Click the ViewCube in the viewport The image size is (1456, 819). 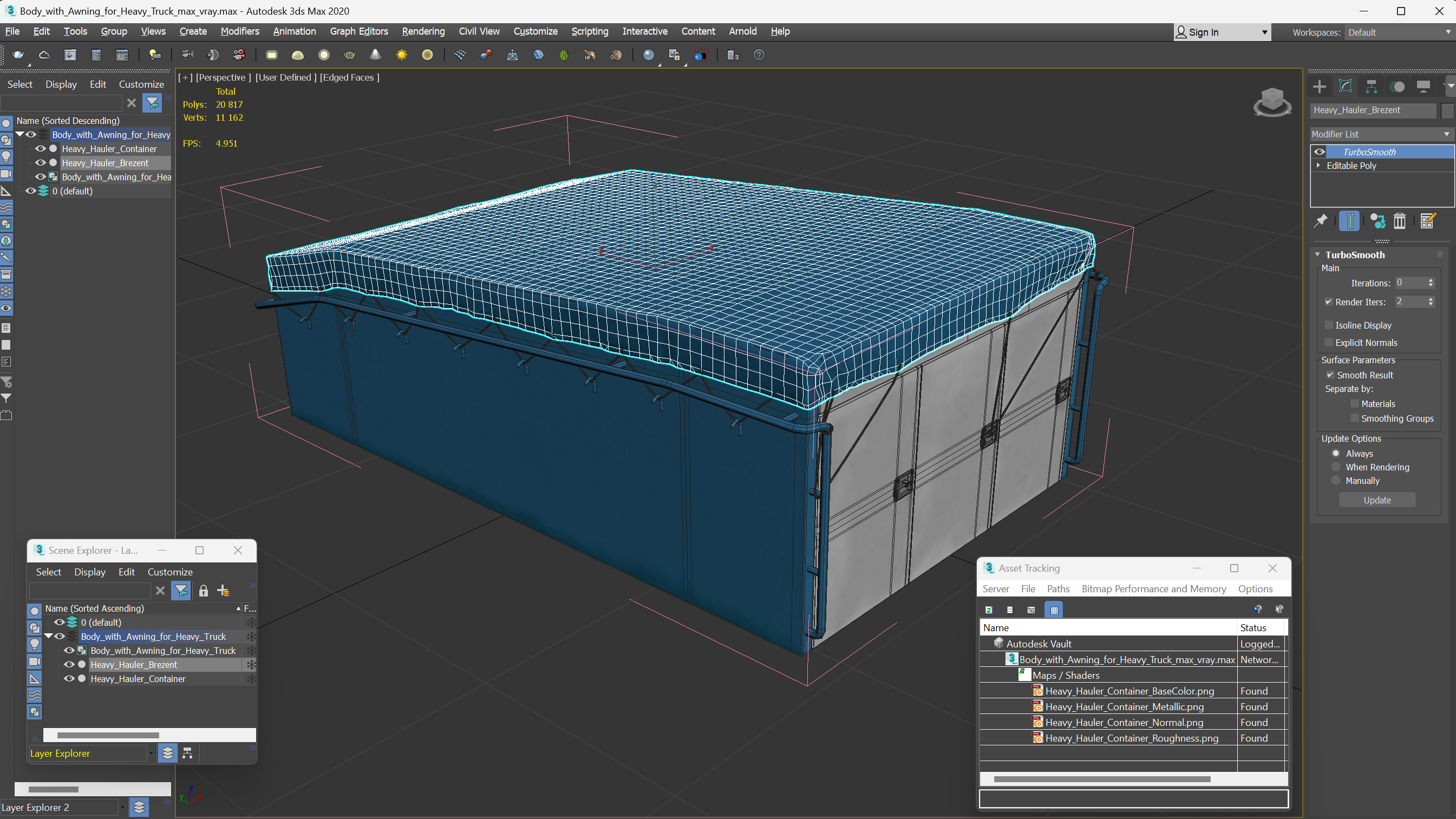(1272, 102)
